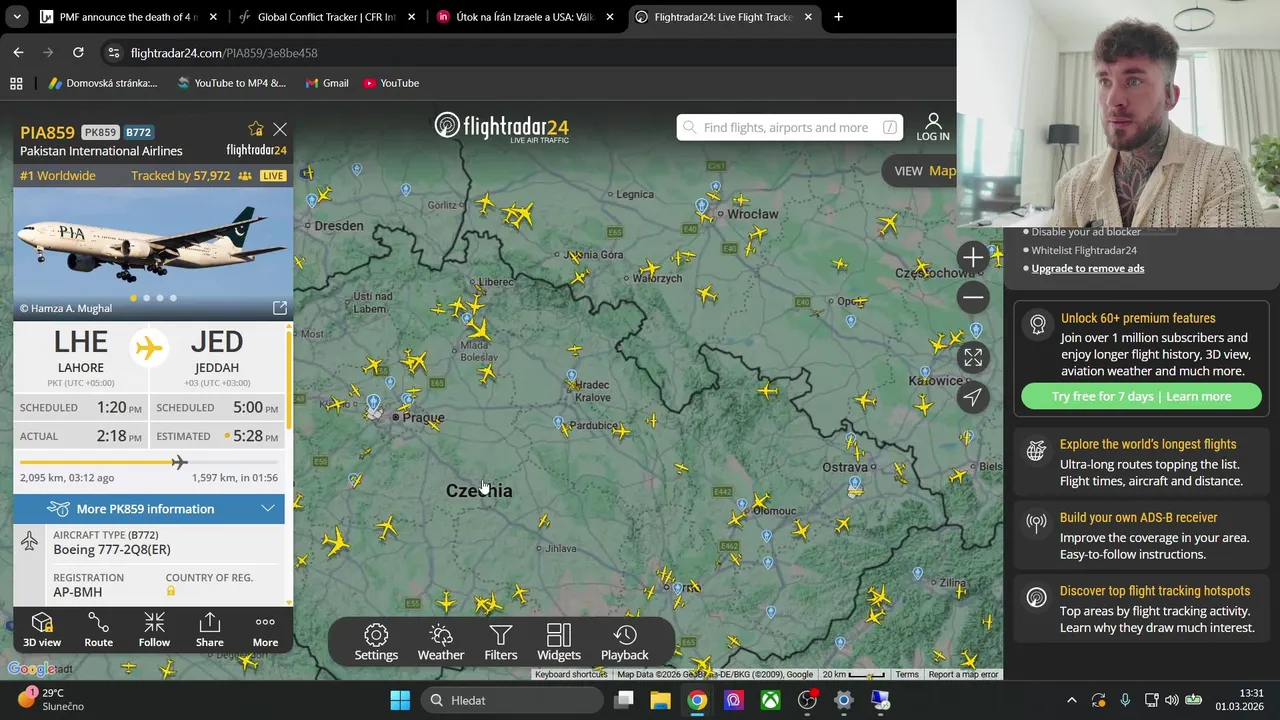Open Playback mode
Viewport: 1280px width, 720px height.
625,642
